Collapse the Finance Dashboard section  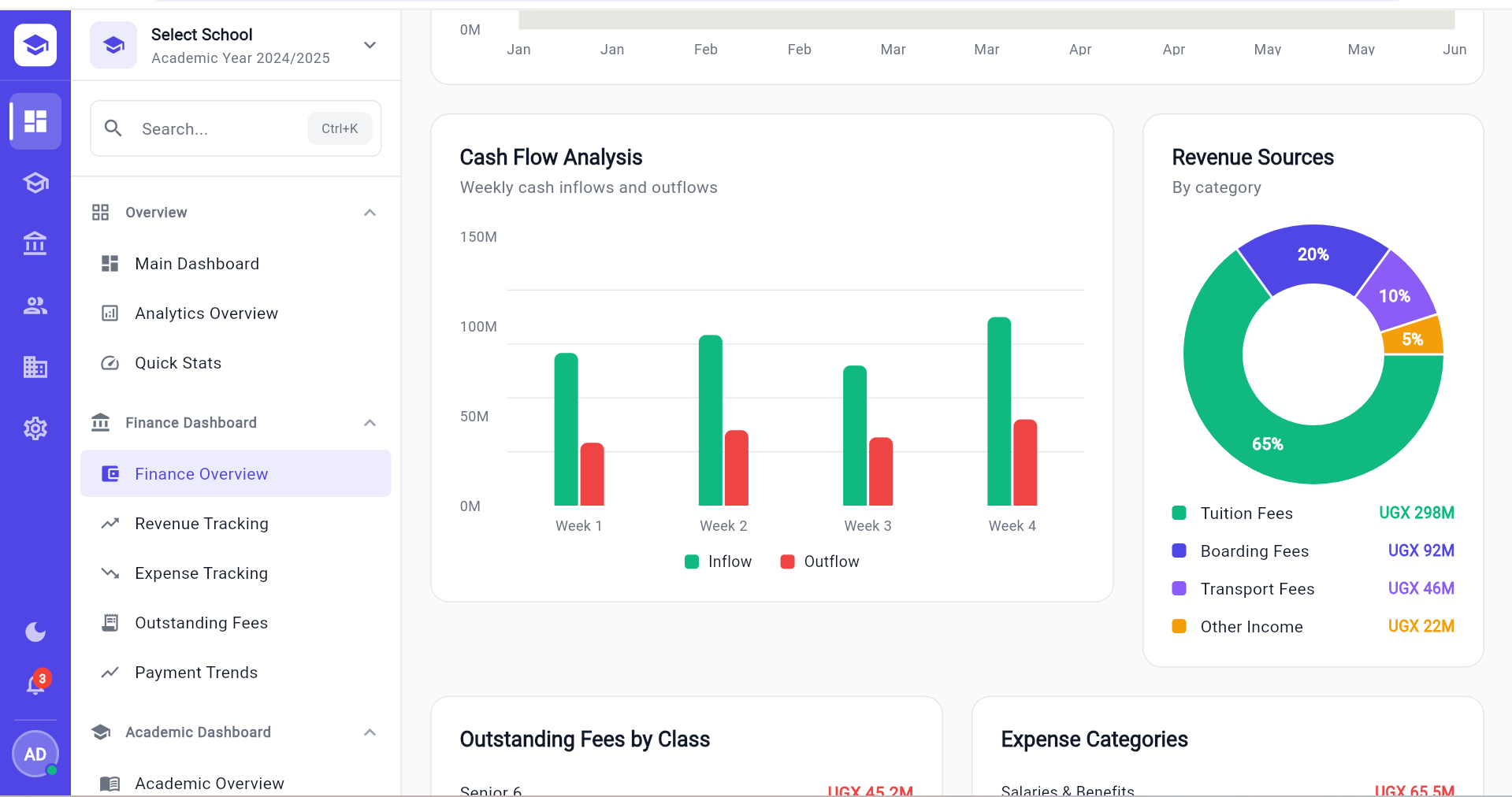pyautogui.click(x=370, y=423)
